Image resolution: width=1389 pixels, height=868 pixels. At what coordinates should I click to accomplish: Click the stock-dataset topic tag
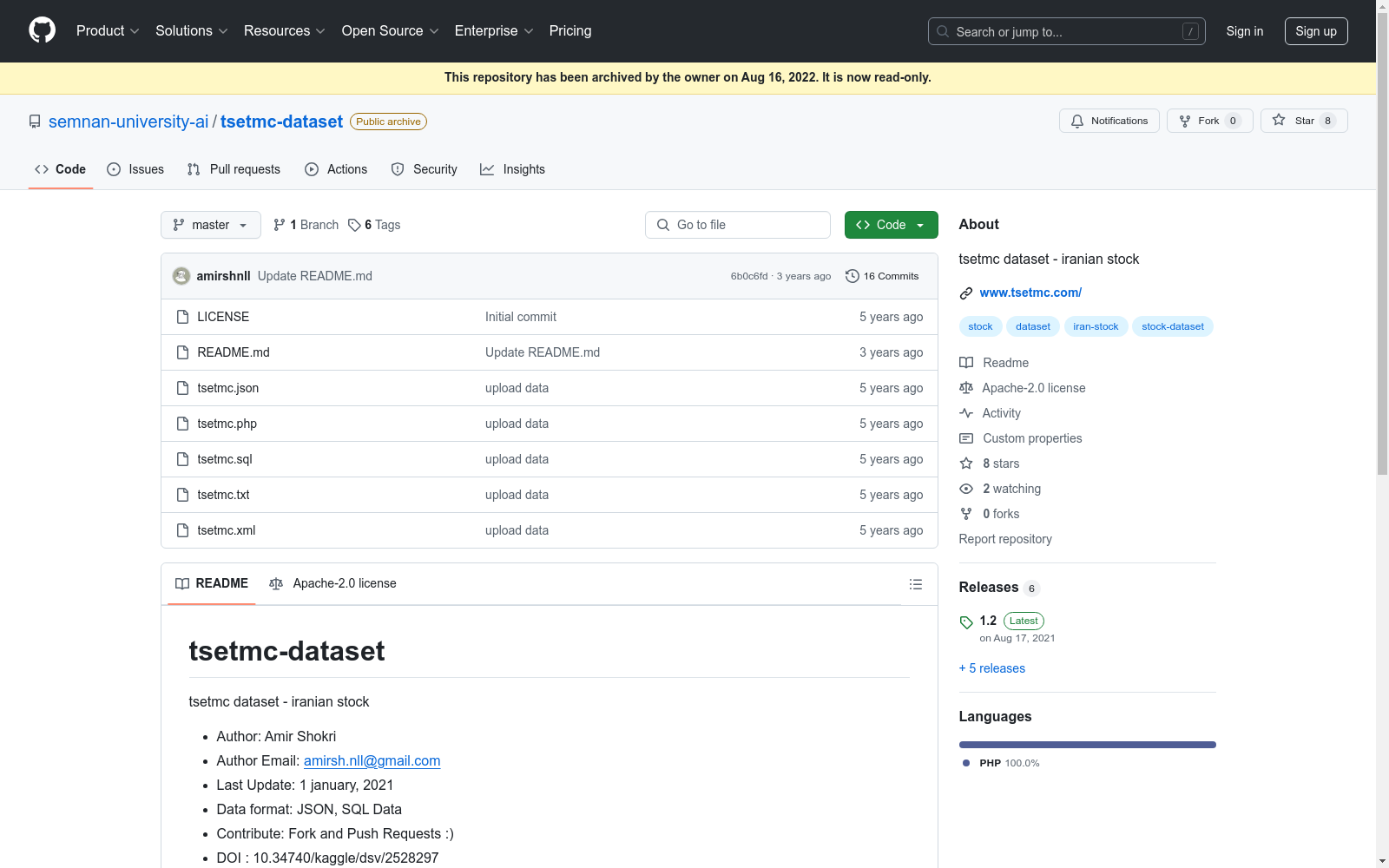click(x=1173, y=326)
